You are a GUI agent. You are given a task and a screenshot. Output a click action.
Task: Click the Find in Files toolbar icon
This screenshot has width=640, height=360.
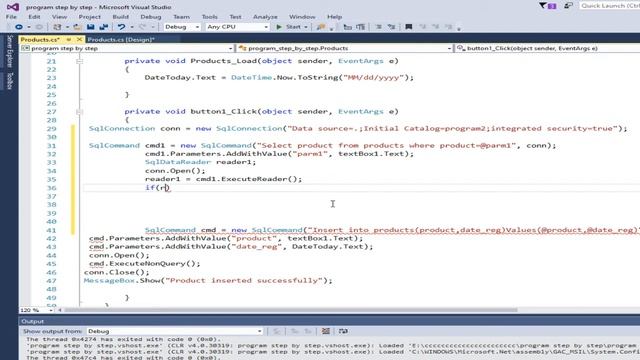[x=321, y=27]
